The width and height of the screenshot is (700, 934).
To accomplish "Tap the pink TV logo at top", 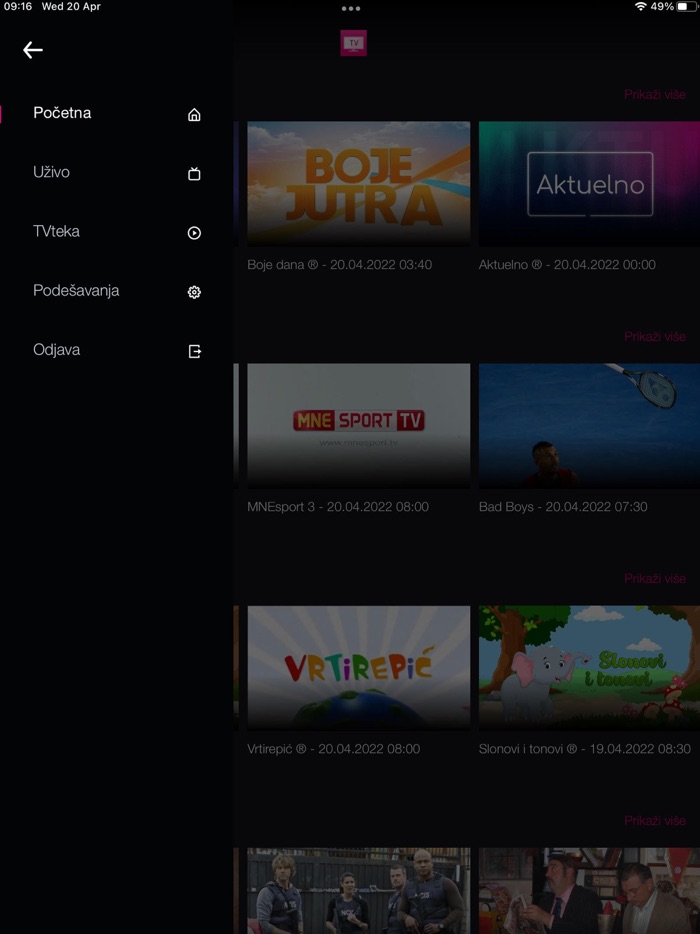I will 353,43.
